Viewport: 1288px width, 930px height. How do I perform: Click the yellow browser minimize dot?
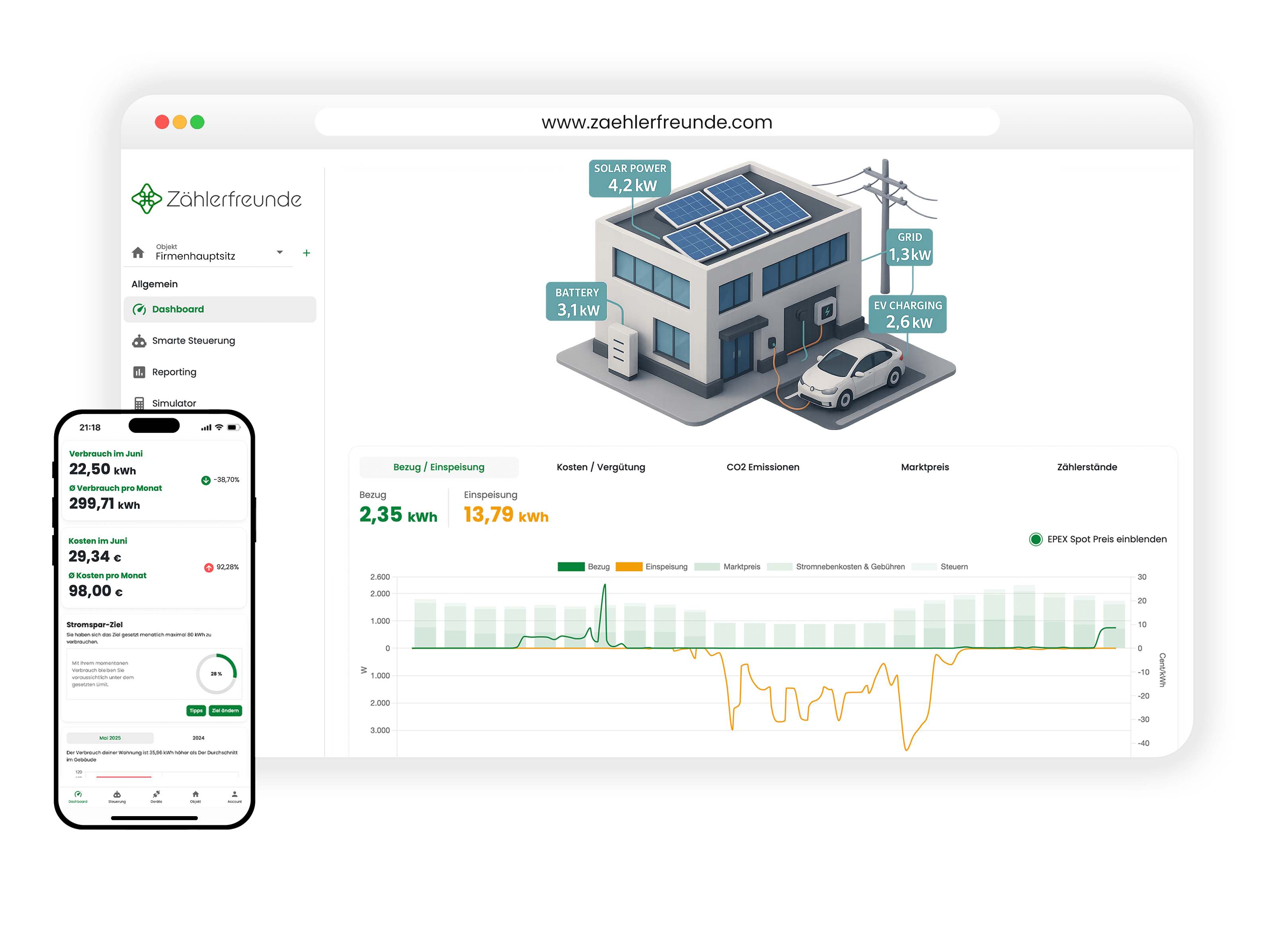[180, 122]
